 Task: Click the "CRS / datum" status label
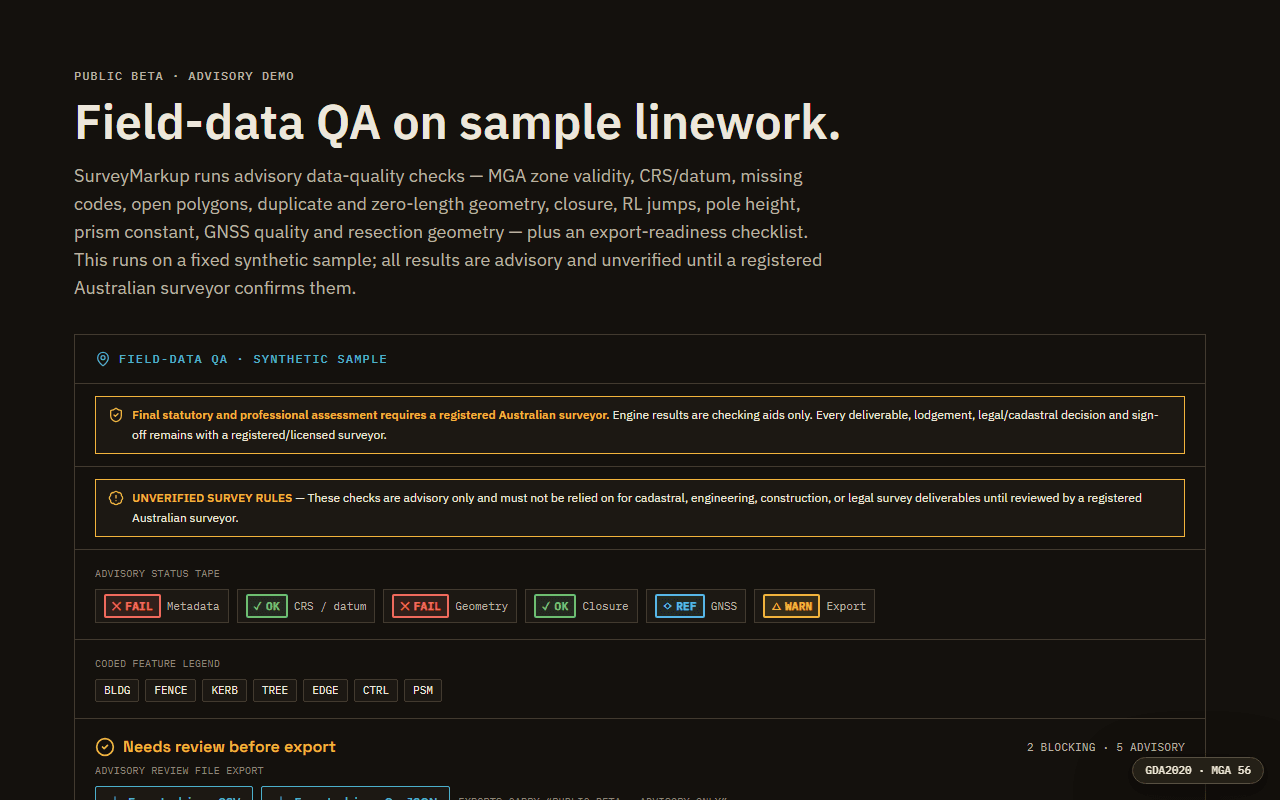click(x=330, y=606)
